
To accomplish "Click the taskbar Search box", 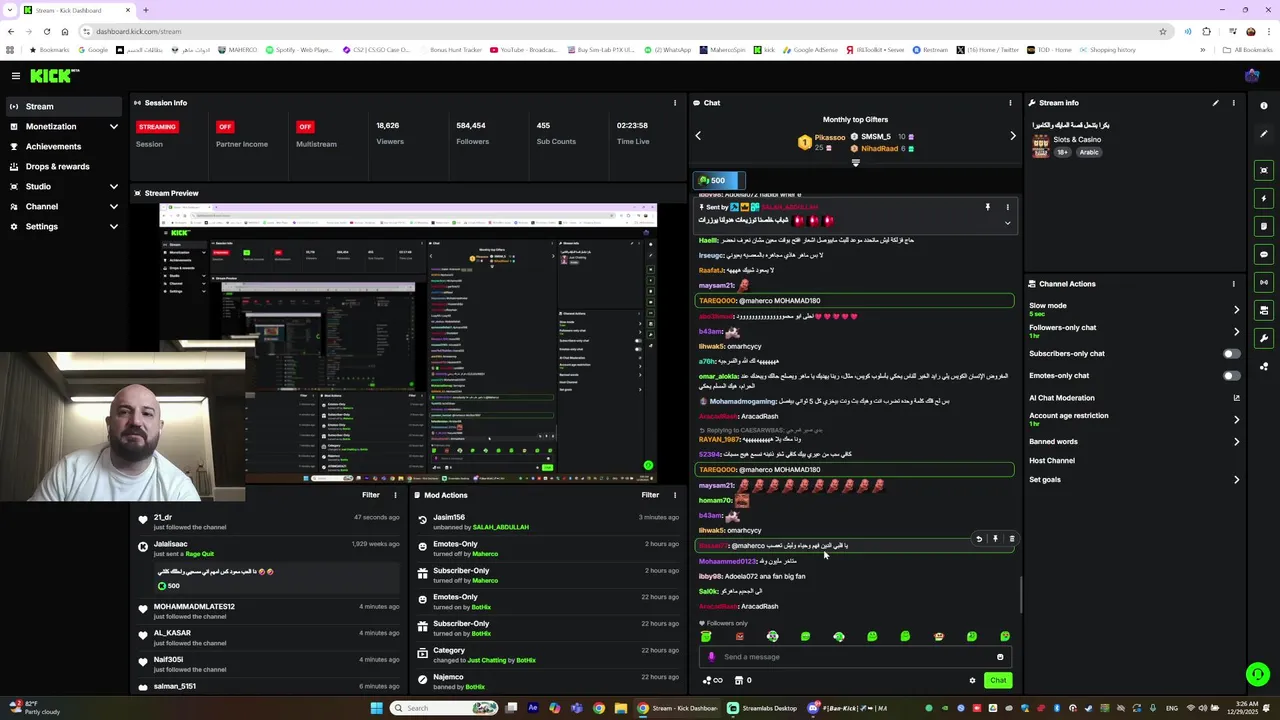I will 443,708.
